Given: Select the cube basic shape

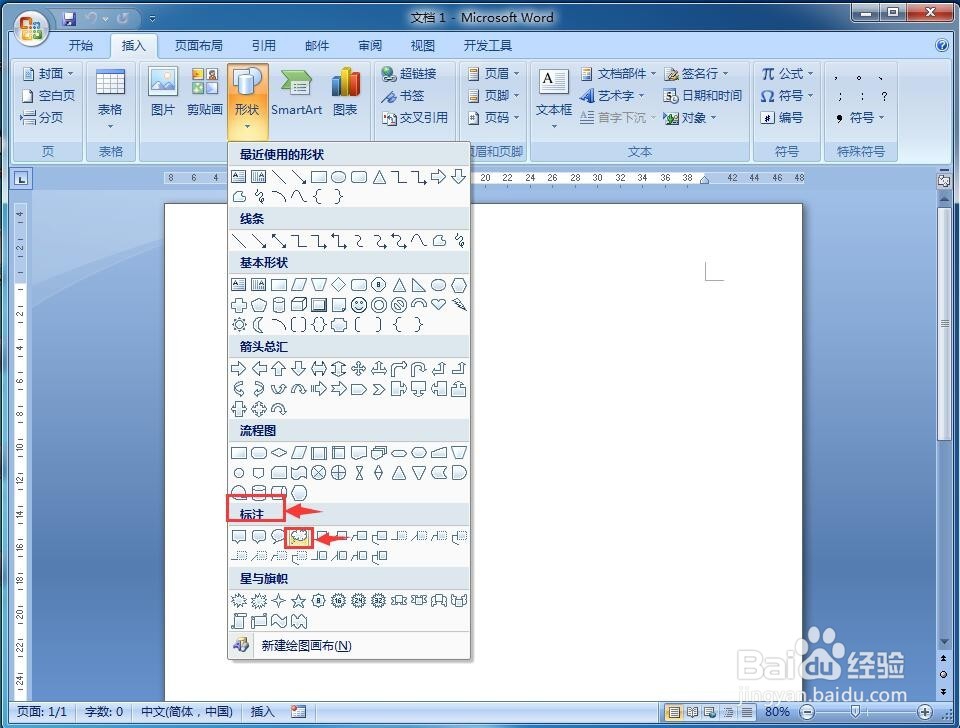Looking at the screenshot, I should (x=299, y=304).
